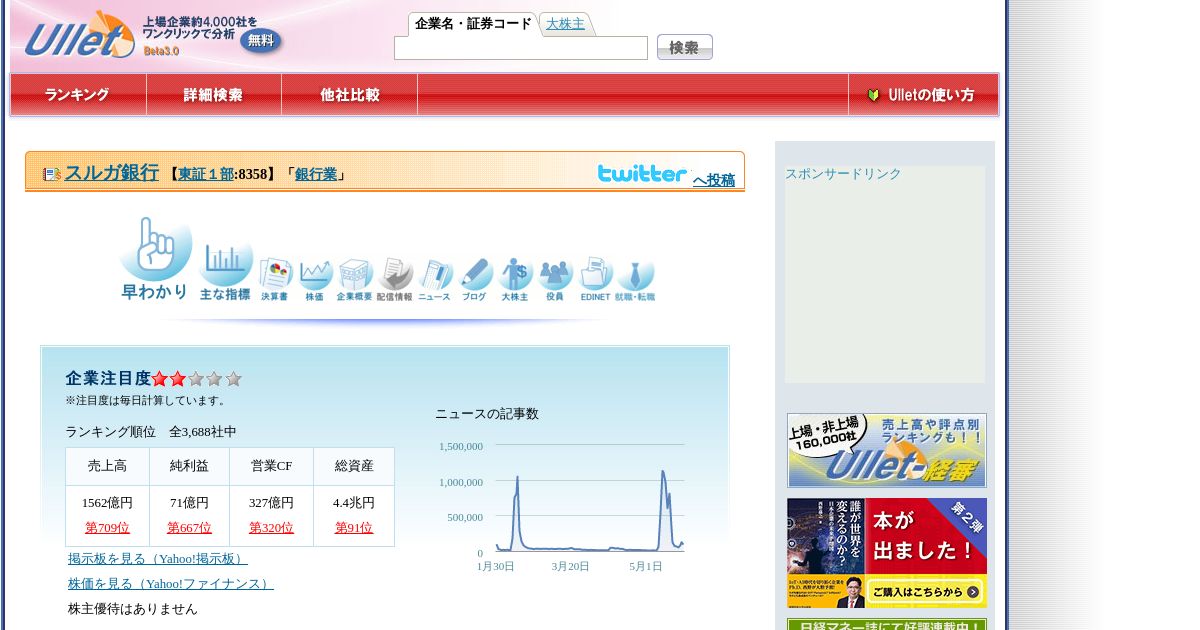This screenshot has width=1200, height=630.
Task: Open the 第320位 operating CF ranking link
Action: click(271, 528)
